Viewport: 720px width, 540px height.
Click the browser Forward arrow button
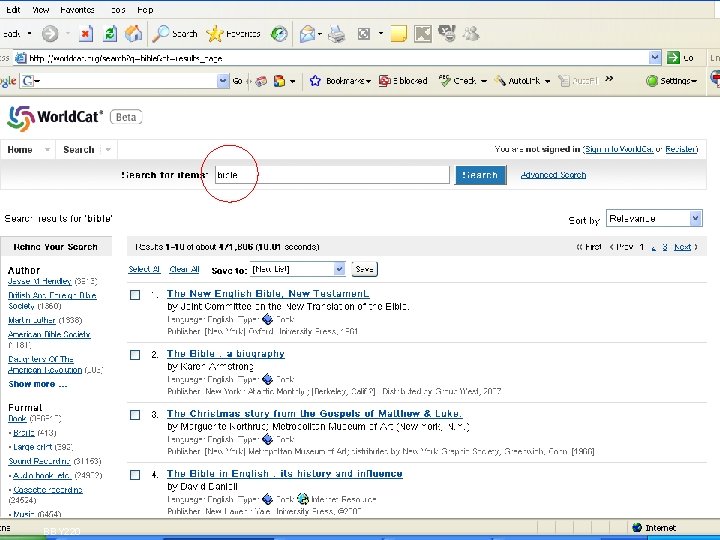(x=50, y=34)
